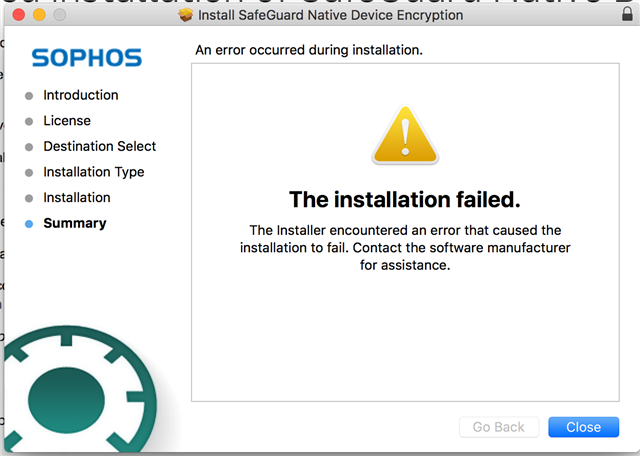Click the red close window button
Viewport: 640px width, 456px height.
point(19,15)
